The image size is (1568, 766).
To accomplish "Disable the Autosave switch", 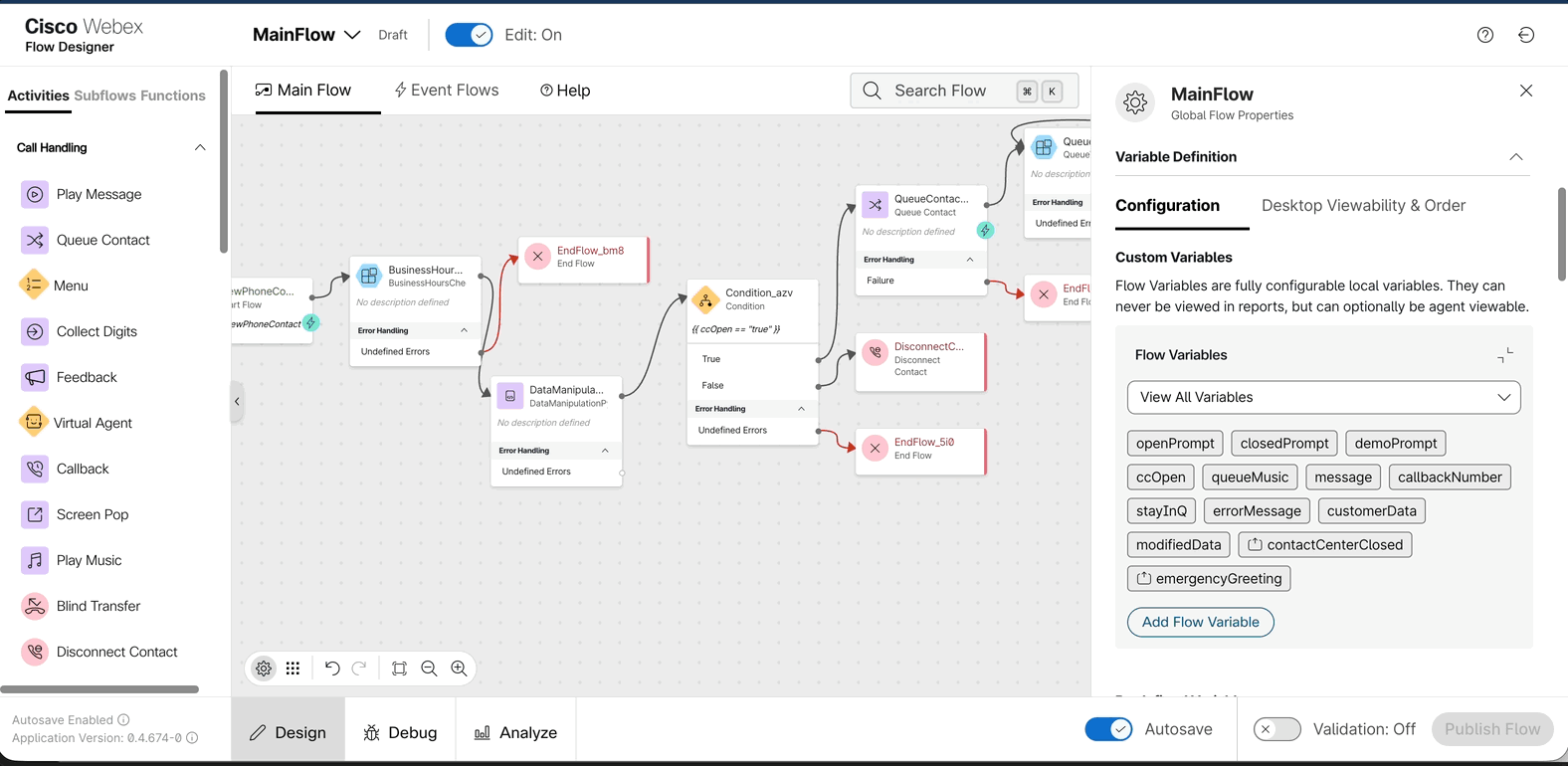I will pos(1108,729).
